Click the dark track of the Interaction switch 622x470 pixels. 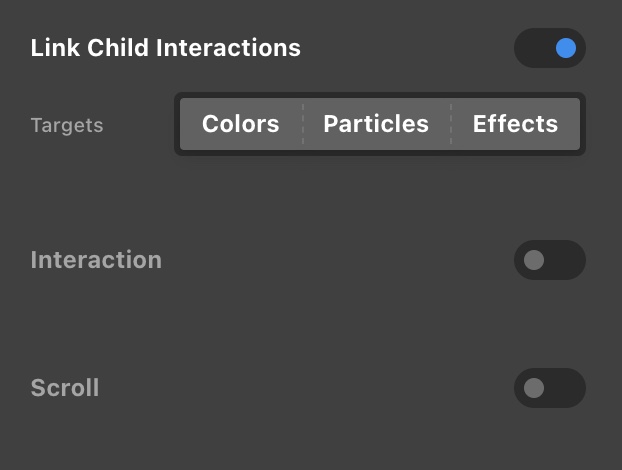click(x=565, y=260)
